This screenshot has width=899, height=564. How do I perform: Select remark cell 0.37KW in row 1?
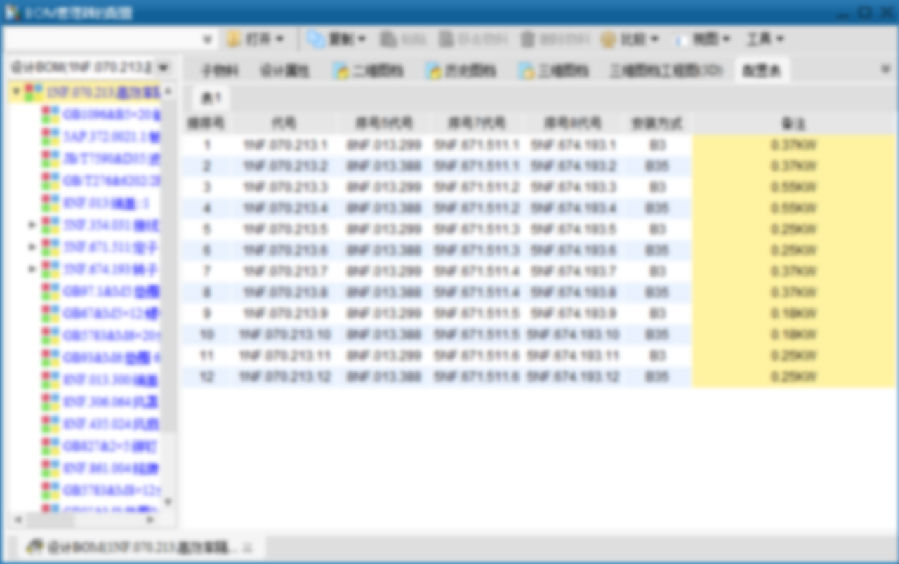coord(794,144)
